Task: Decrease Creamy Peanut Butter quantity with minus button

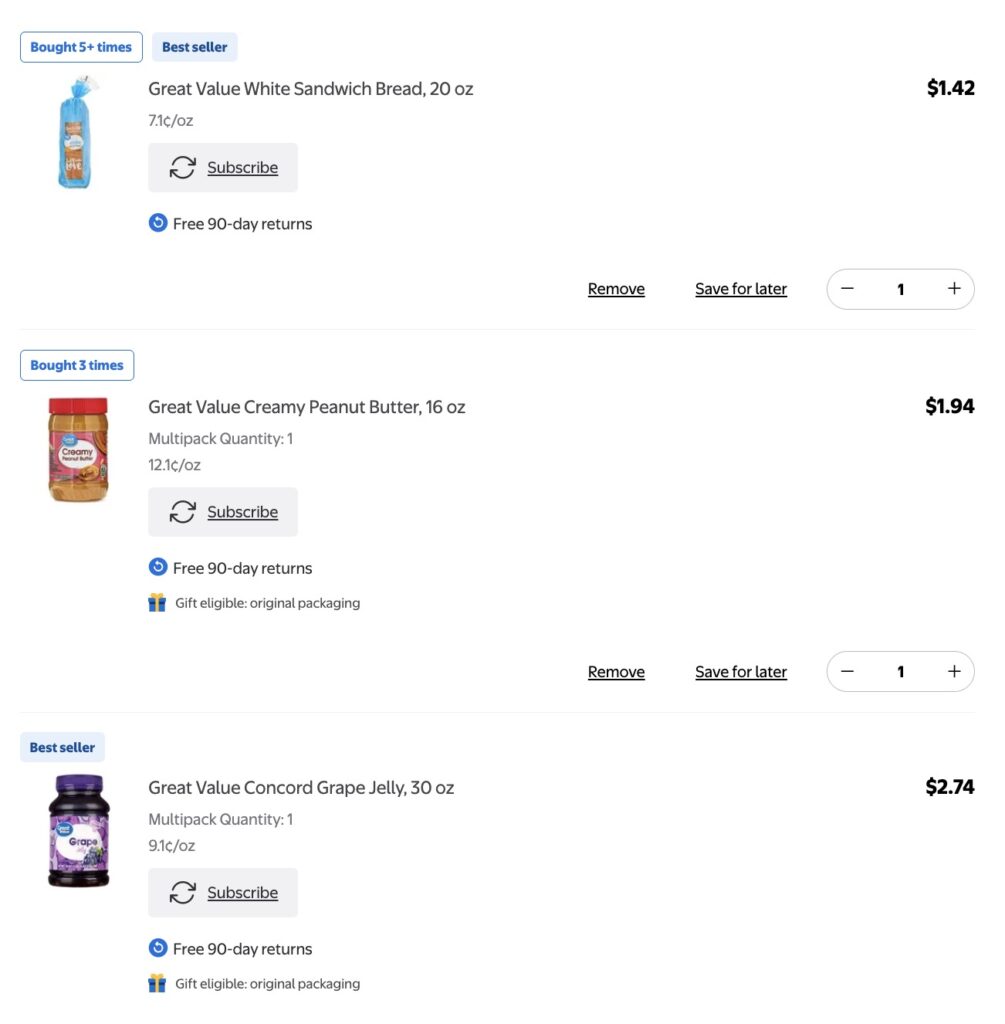Action: click(x=847, y=671)
